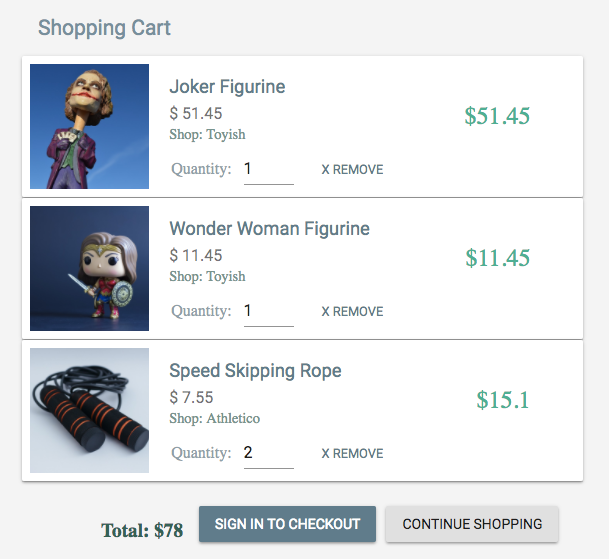The image size is (609, 559).
Task: Remove Joker Figurine from the cart
Action: point(352,170)
